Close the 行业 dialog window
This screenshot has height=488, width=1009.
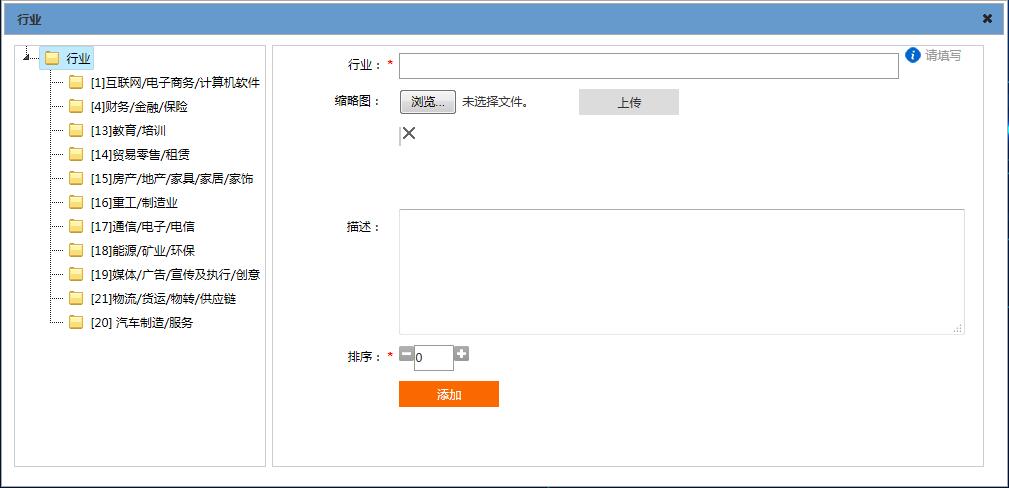pos(987,19)
